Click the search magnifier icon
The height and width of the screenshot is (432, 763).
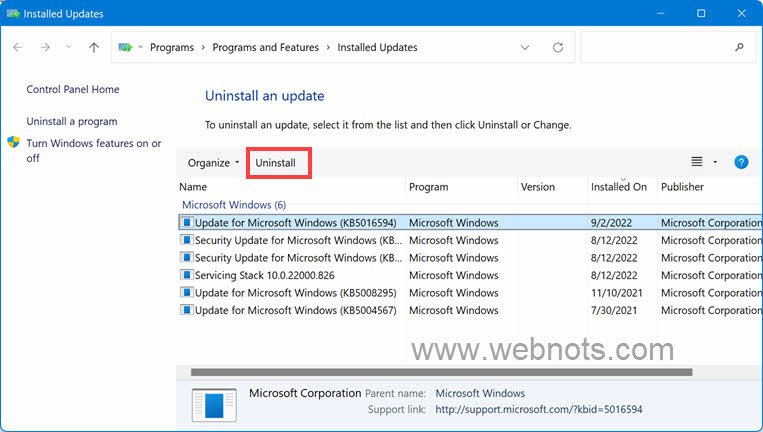coord(739,47)
